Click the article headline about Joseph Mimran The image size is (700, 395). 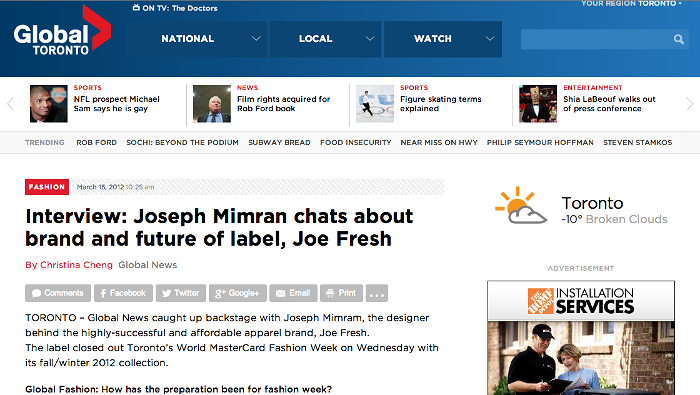[x=219, y=228]
